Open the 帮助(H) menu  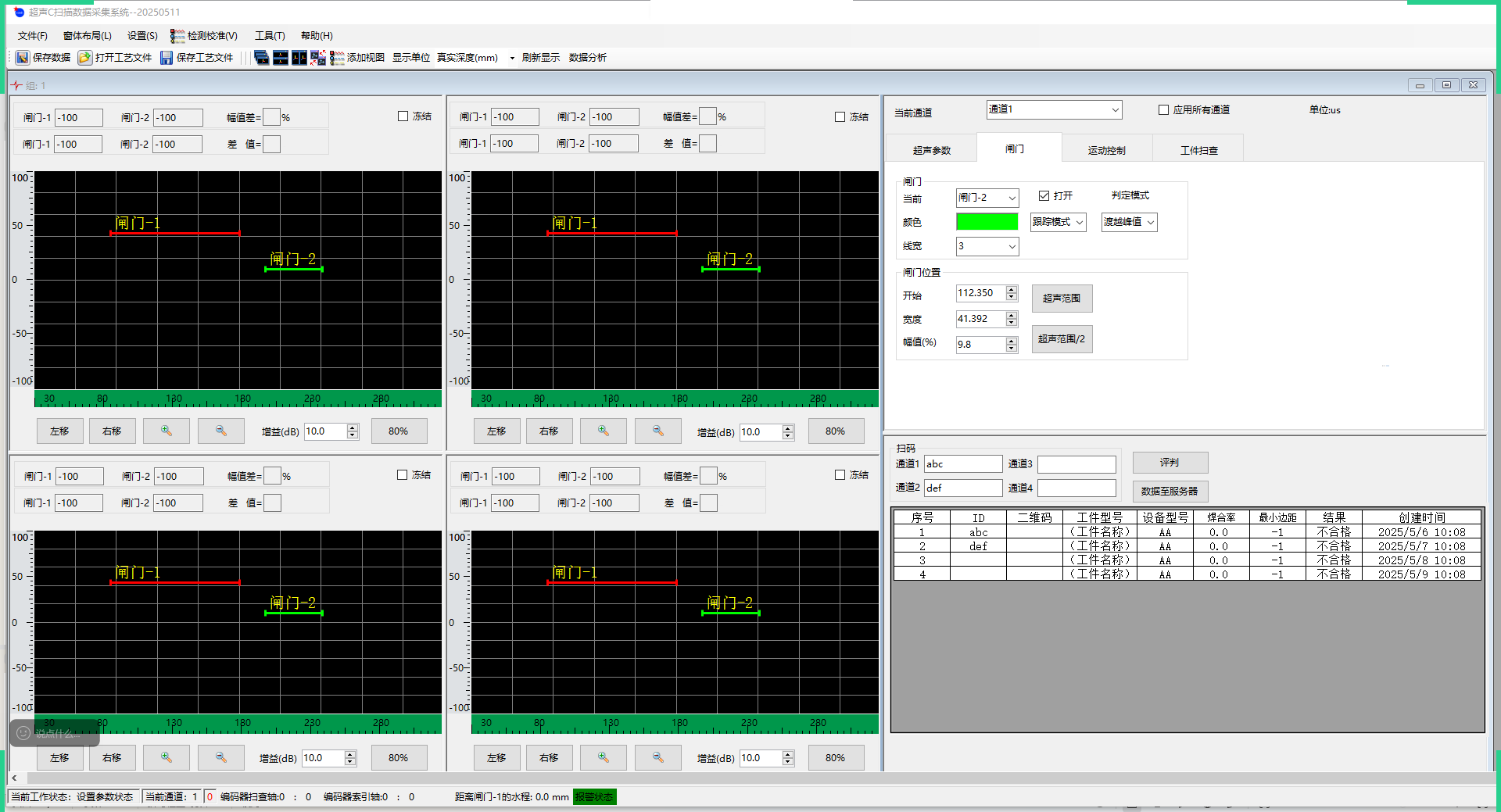pos(317,36)
